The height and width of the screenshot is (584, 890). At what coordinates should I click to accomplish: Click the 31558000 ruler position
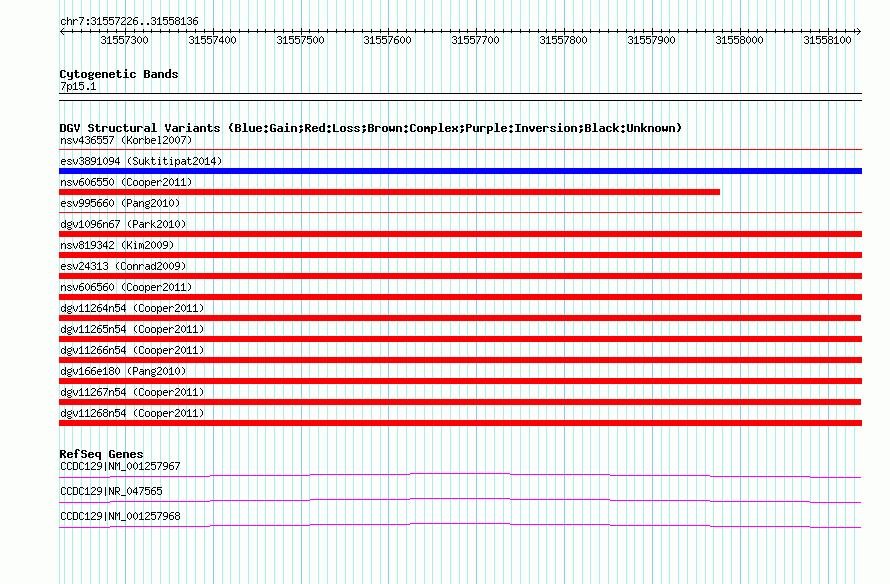(x=739, y=40)
